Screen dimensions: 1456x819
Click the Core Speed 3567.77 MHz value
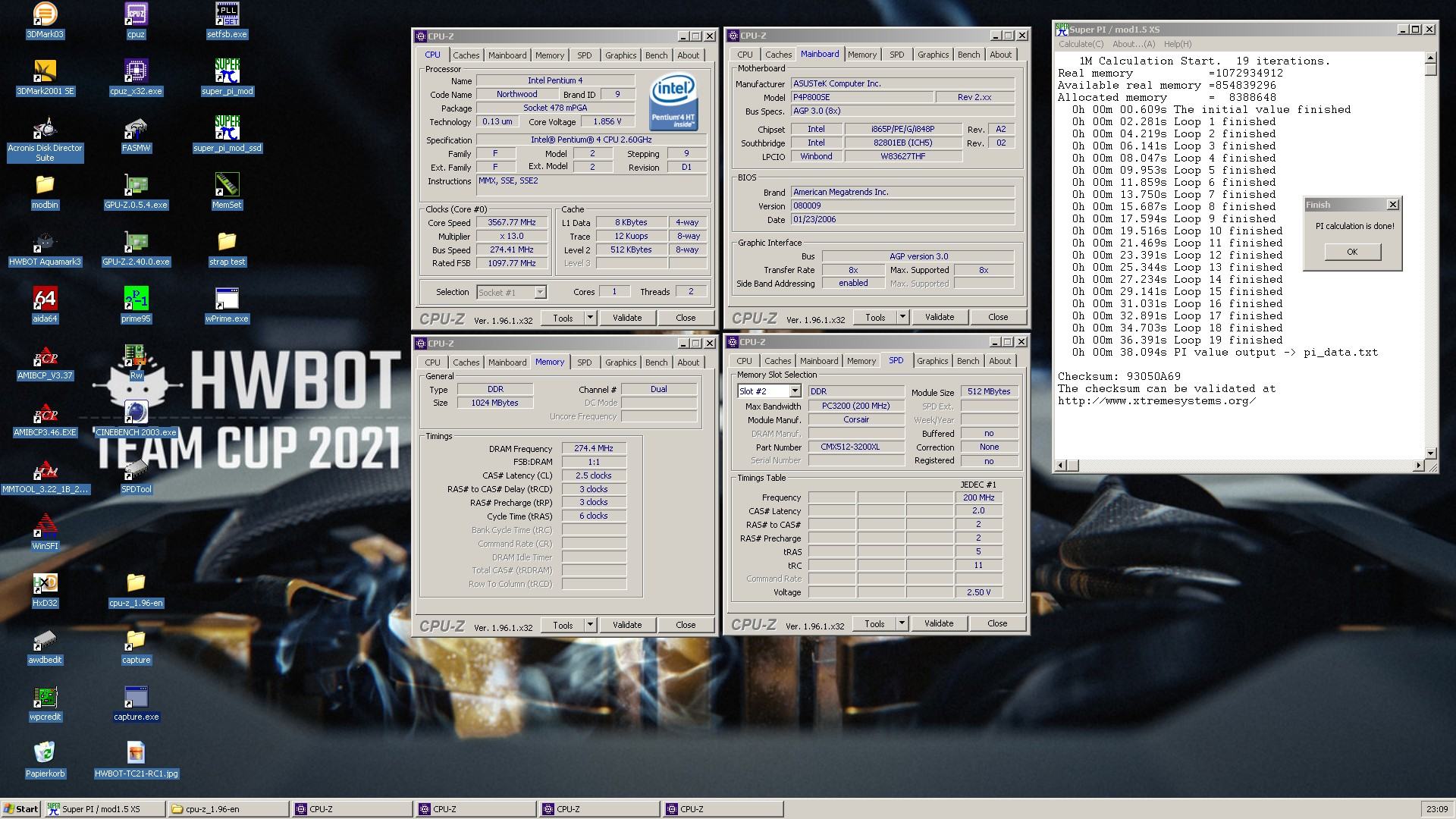[512, 222]
